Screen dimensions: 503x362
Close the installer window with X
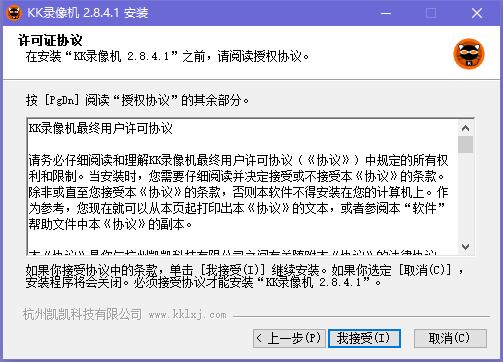[477, 13]
